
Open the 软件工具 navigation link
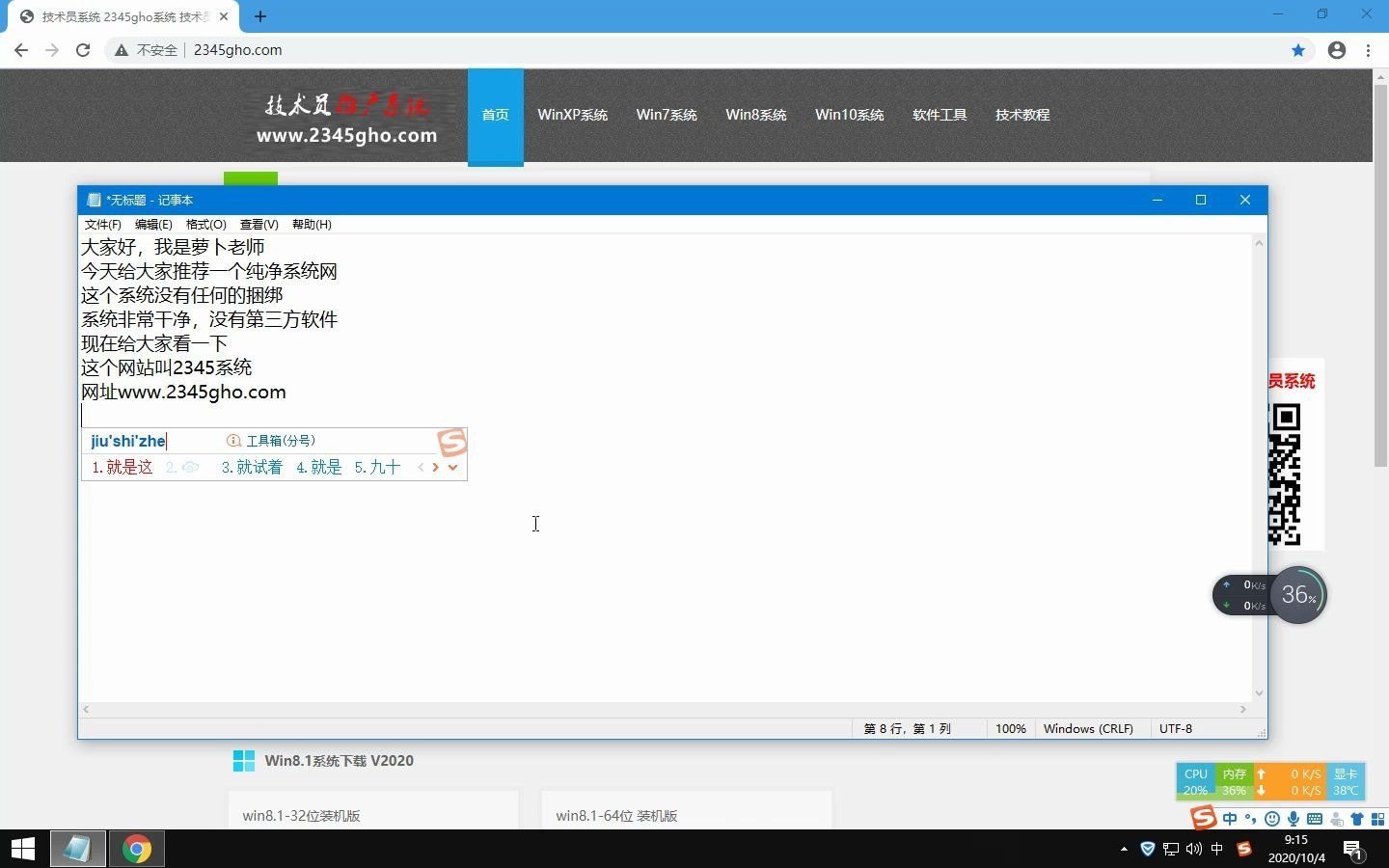click(940, 115)
